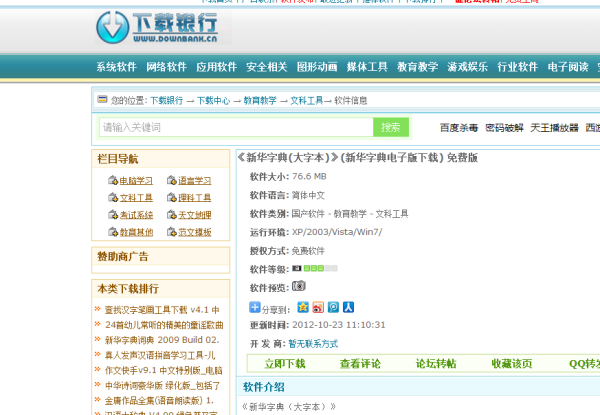Open ranking item 作文快手v9.1 中文特别版

(x=163, y=370)
